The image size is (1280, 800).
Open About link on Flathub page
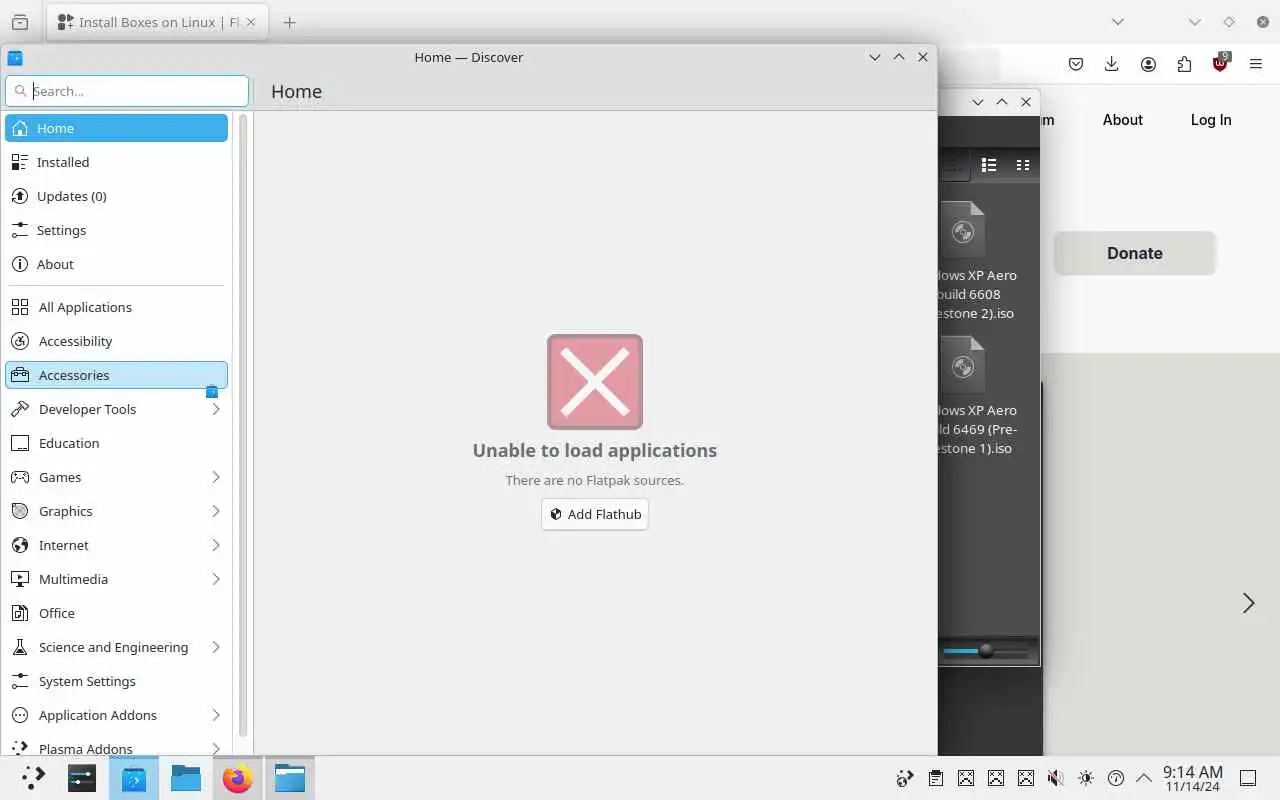(x=1123, y=120)
